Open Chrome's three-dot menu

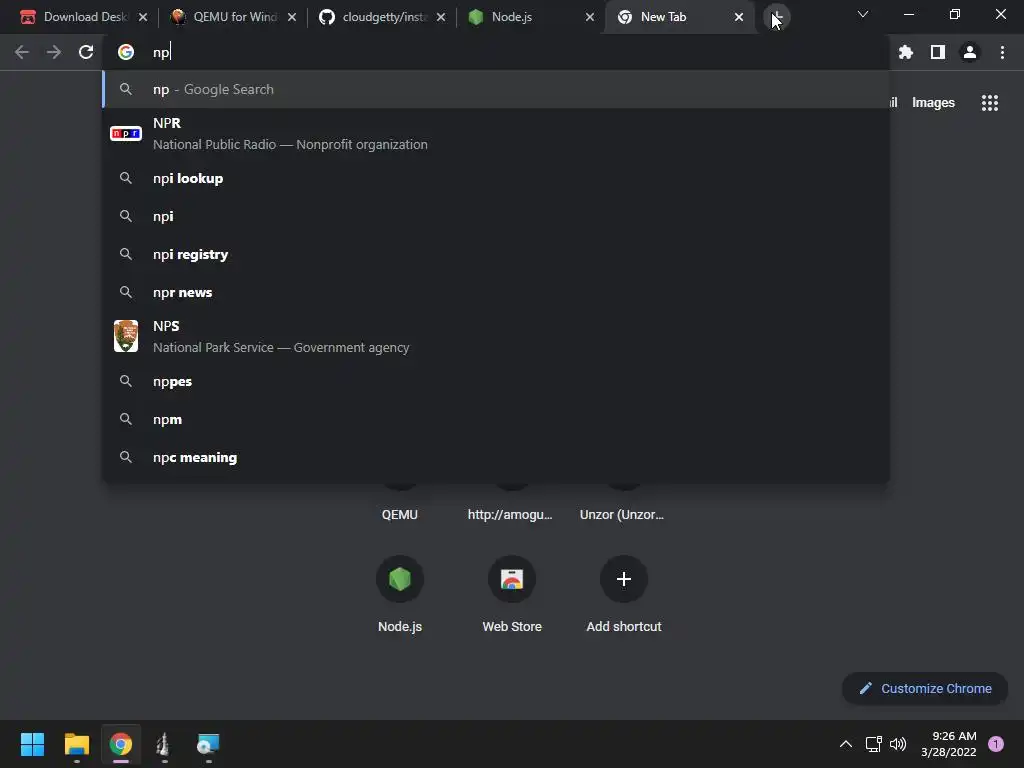pyautogui.click(x=1002, y=52)
